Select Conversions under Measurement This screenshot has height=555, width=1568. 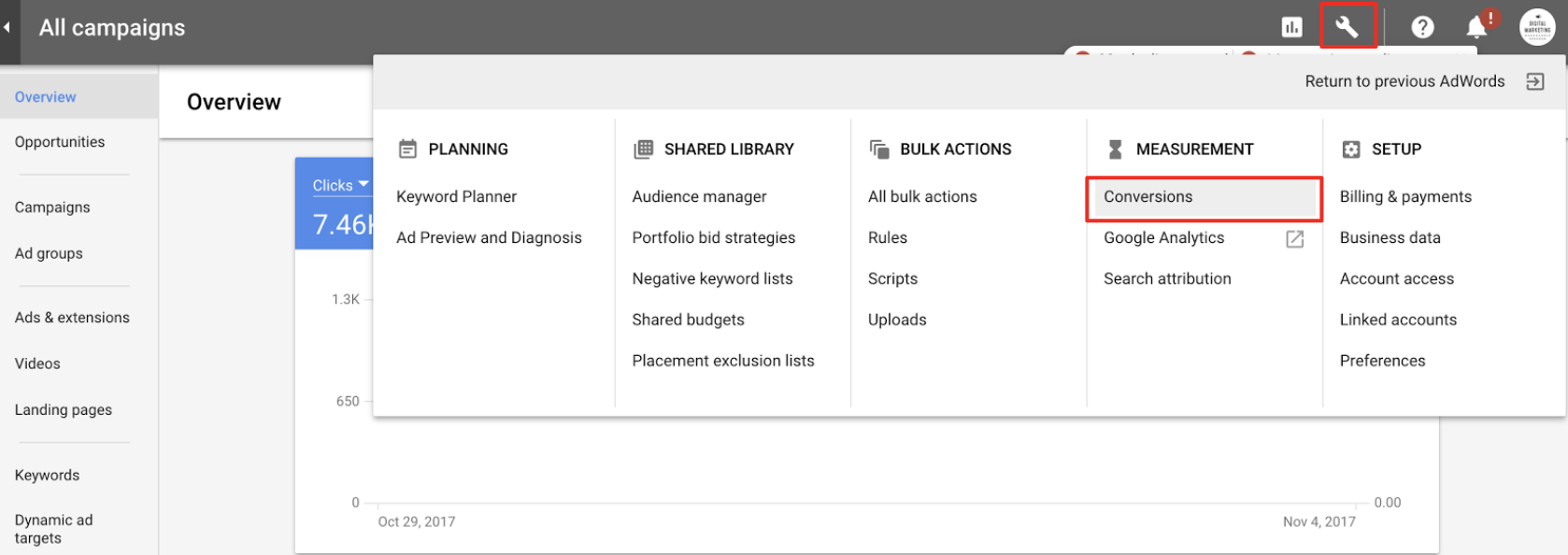[x=1147, y=197]
